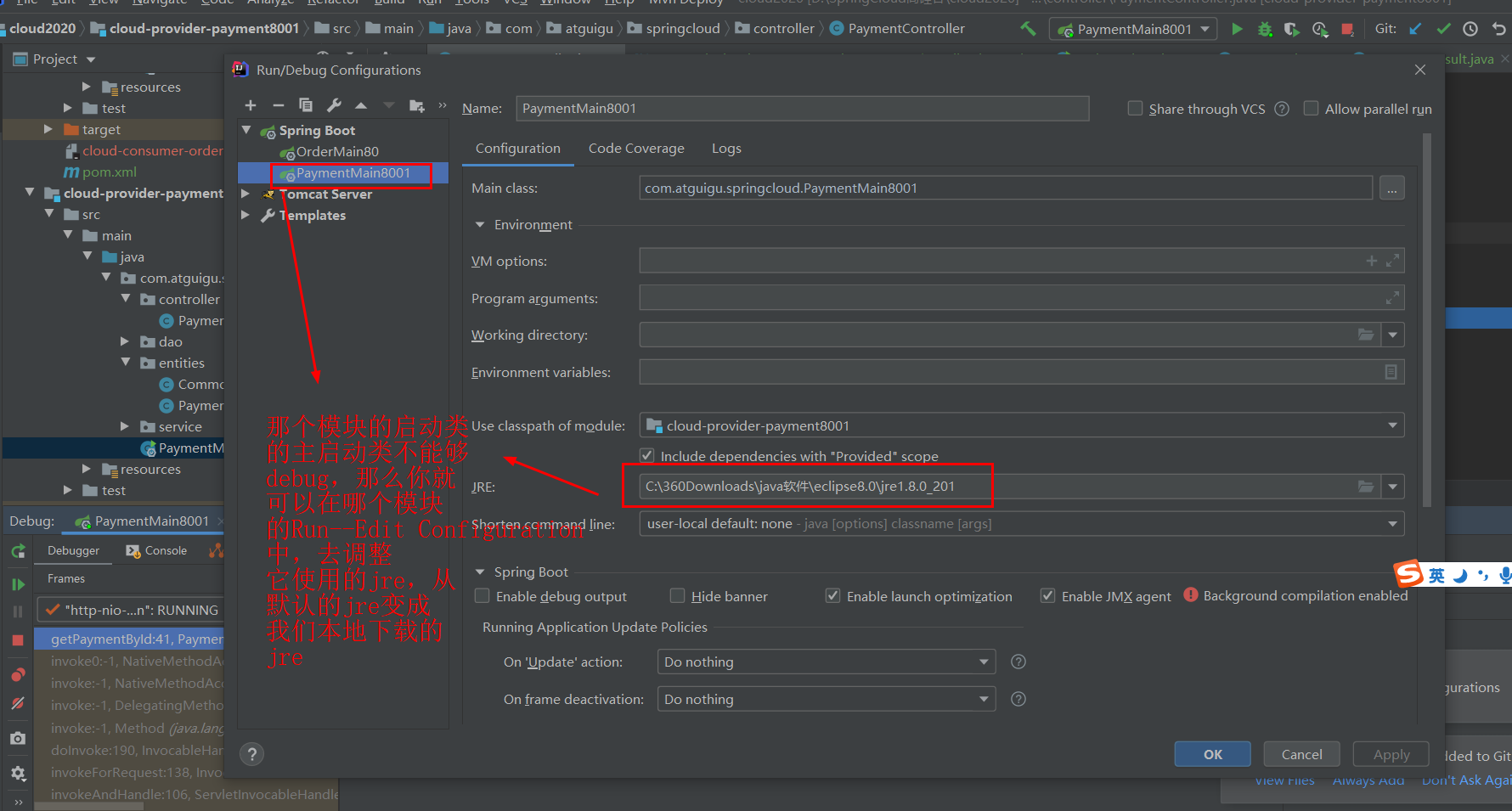Click the Cancel button
Viewport: 1512px width, 811px height.
tap(1301, 754)
